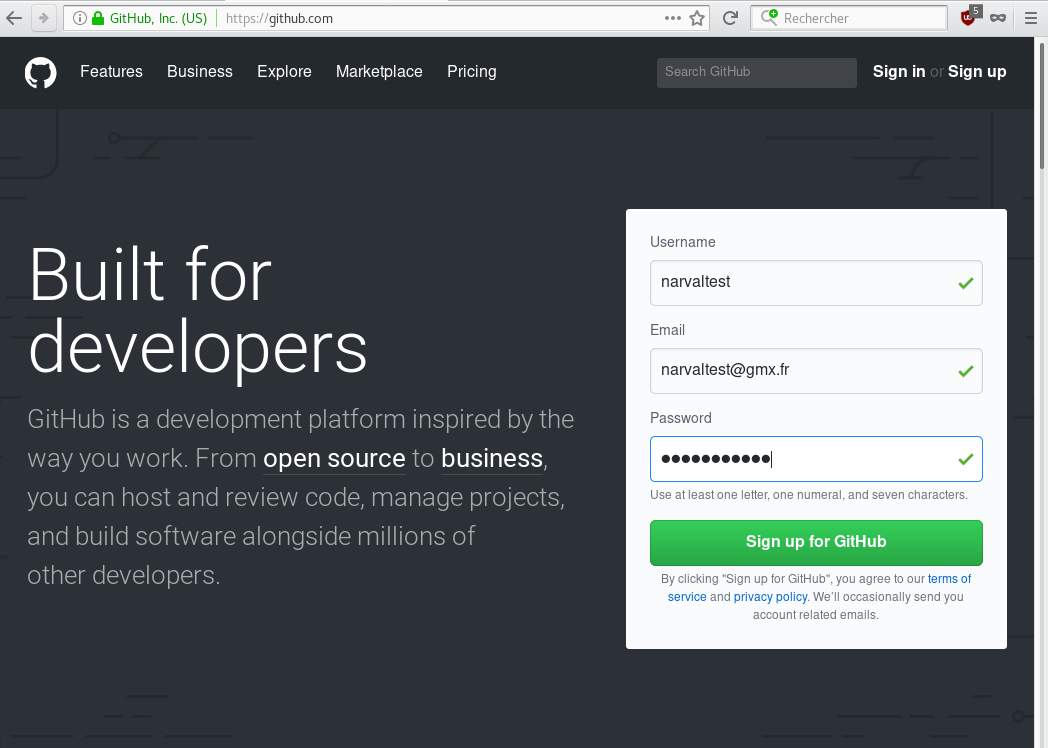Select Pricing in the top navigation
The image size is (1048, 748).
coord(471,71)
